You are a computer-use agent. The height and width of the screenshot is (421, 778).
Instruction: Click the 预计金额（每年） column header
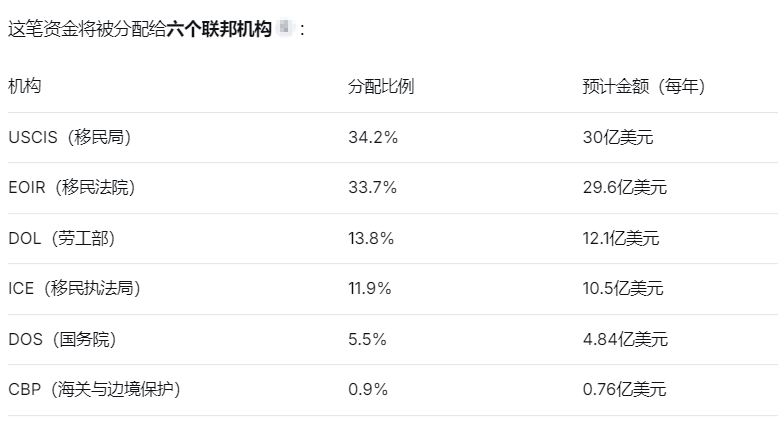644,86
